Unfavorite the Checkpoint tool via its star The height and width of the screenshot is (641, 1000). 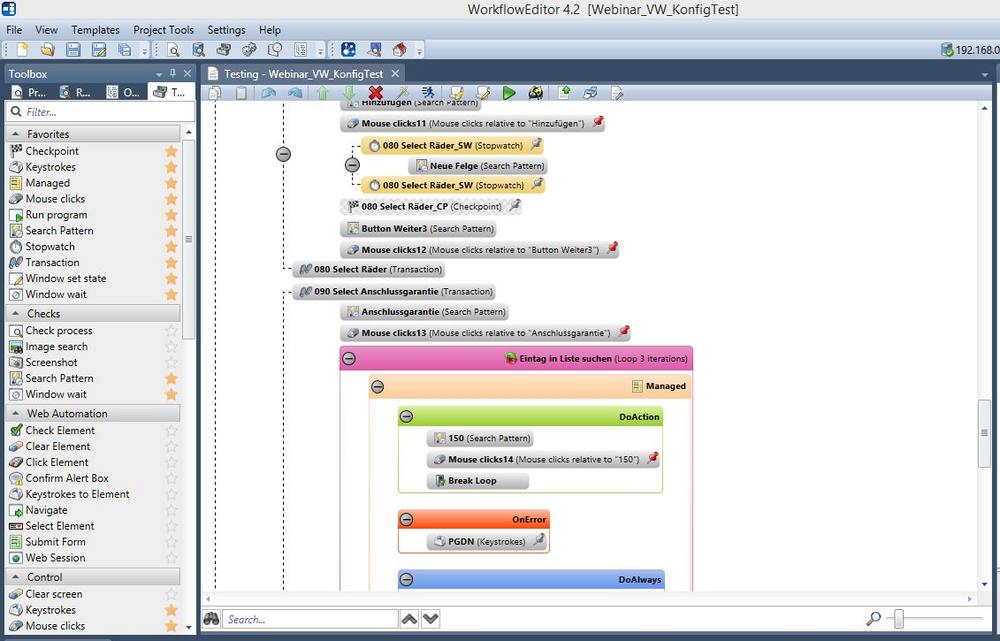(171, 151)
